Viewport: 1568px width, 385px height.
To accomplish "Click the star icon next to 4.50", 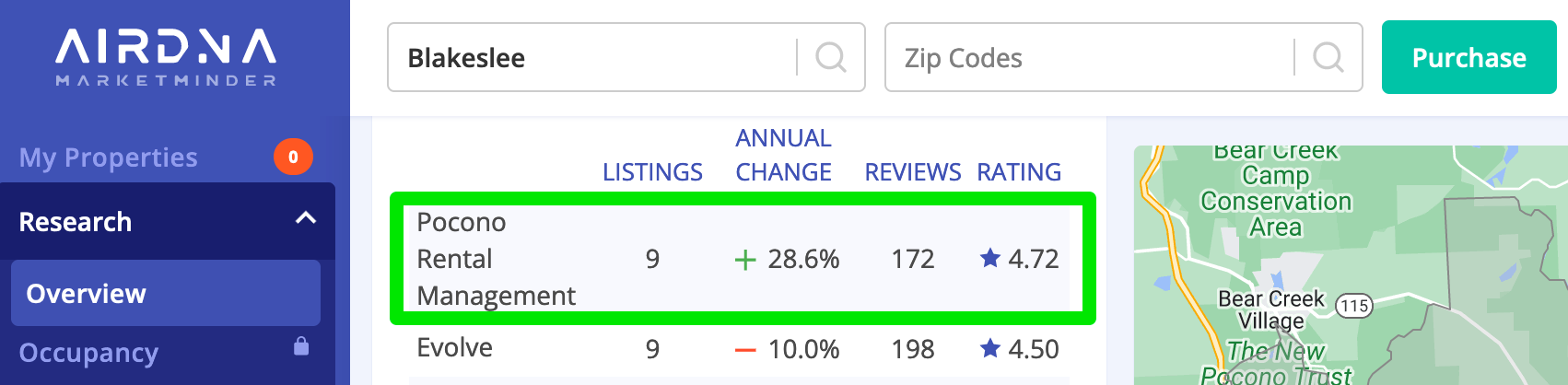I will pyautogui.click(x=990, y=348).
